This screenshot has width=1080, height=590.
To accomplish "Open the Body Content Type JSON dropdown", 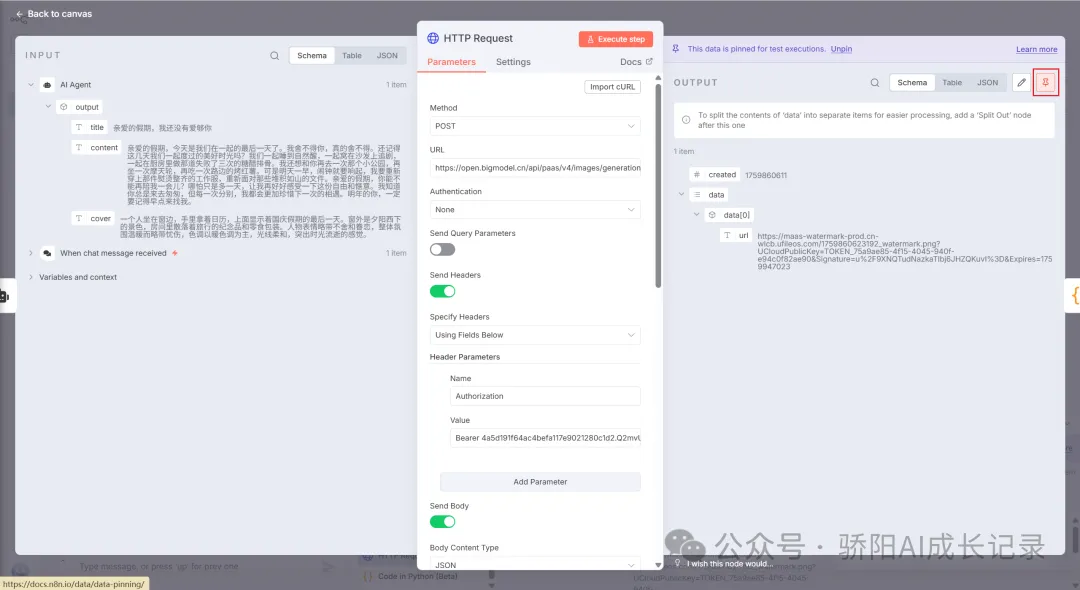I will [534, 565].
